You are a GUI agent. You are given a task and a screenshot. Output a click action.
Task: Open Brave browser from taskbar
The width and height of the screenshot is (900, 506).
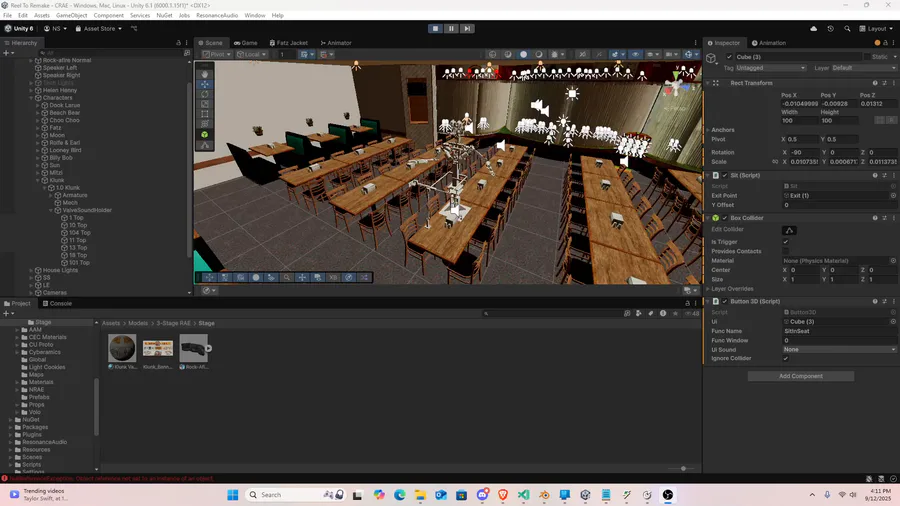[x=503, y=495]
